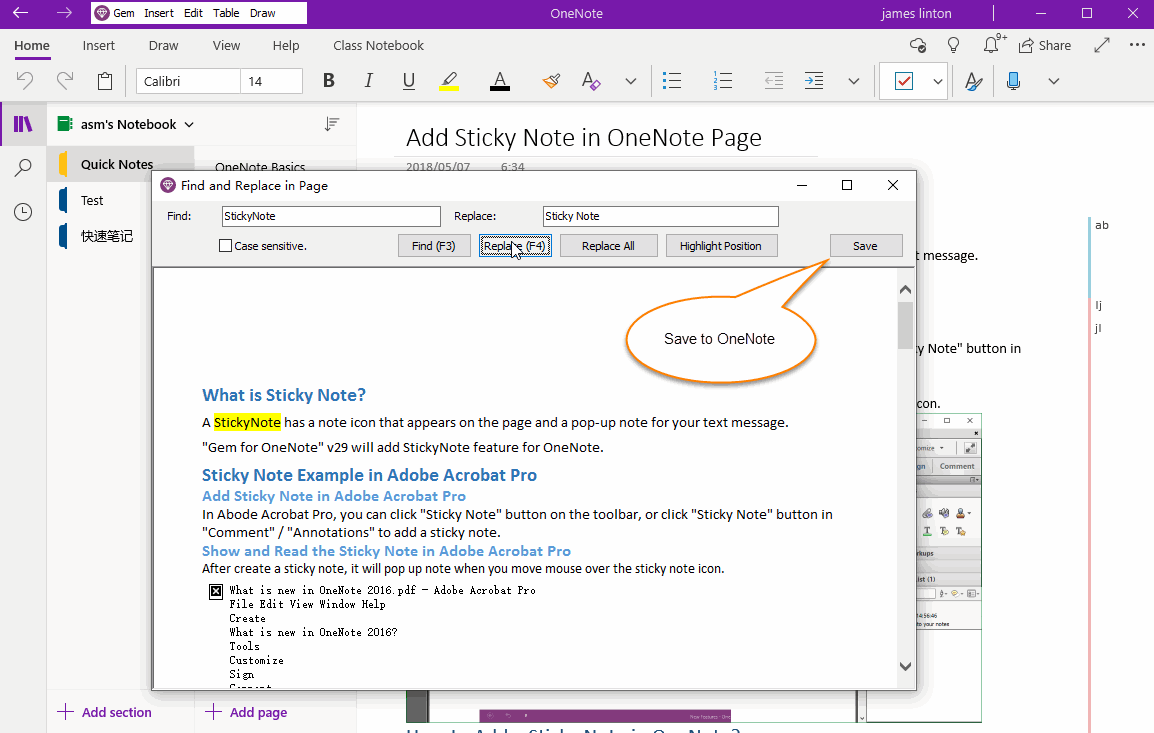Click the Highlight Position button
Viewport: 1154px width, 733px height.
(x=721, y=246)
